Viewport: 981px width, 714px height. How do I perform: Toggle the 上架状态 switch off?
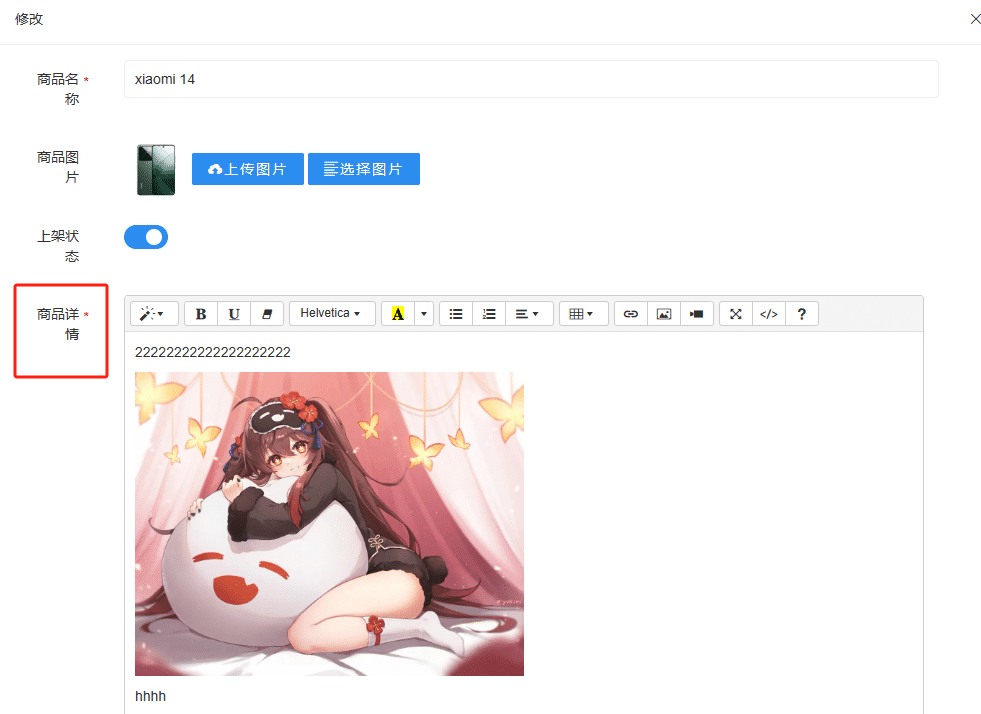tap(146, 237)
